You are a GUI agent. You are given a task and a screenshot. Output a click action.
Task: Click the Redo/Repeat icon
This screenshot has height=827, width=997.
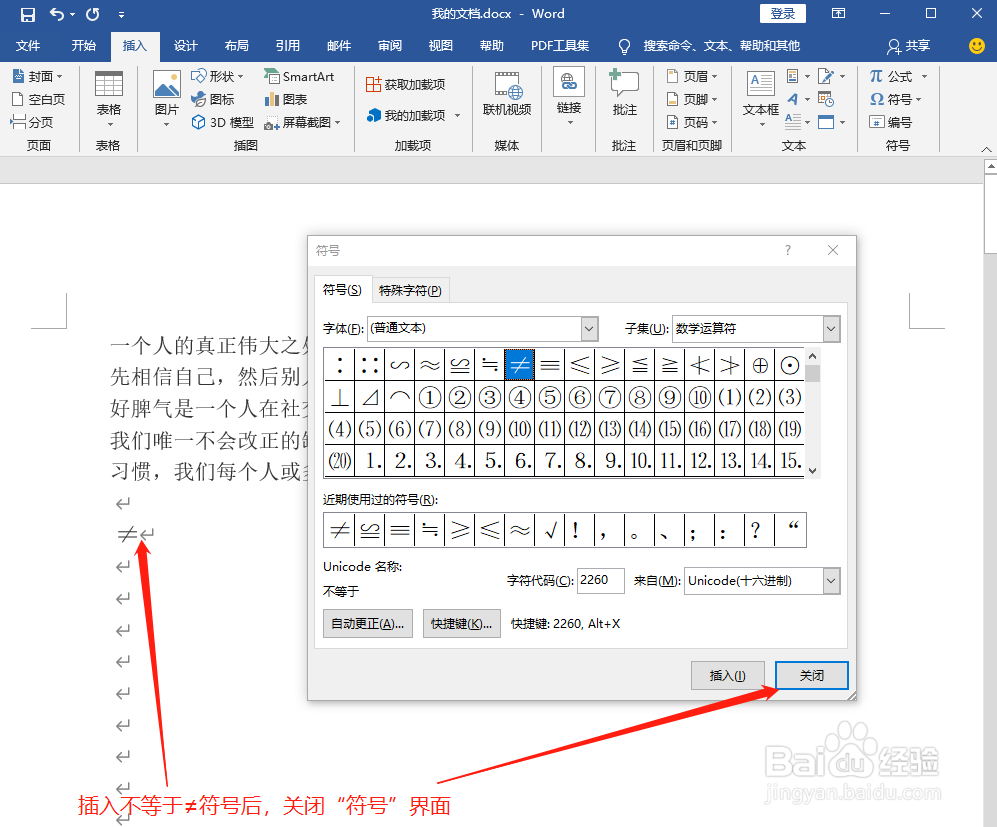point(92,14)
